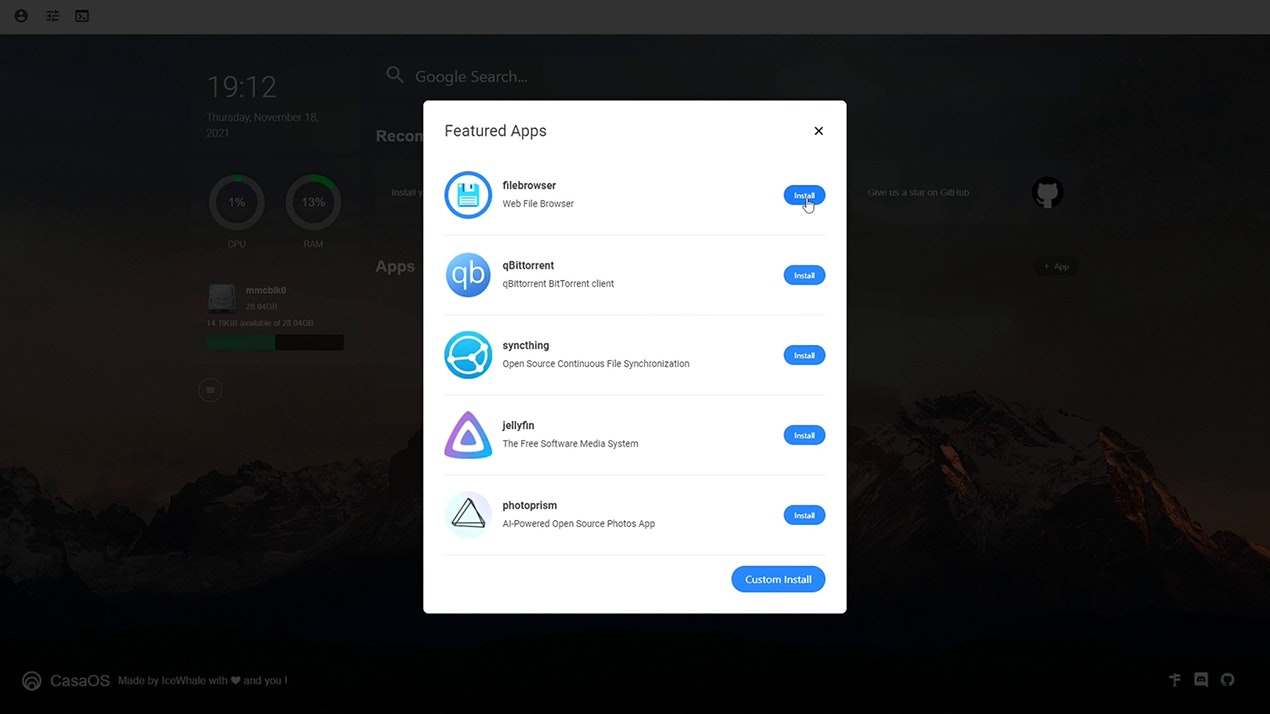Click 'Open Source Continuous File Synchronization' text
This screenshot has height=714, width=1270.
coord(596,364)
